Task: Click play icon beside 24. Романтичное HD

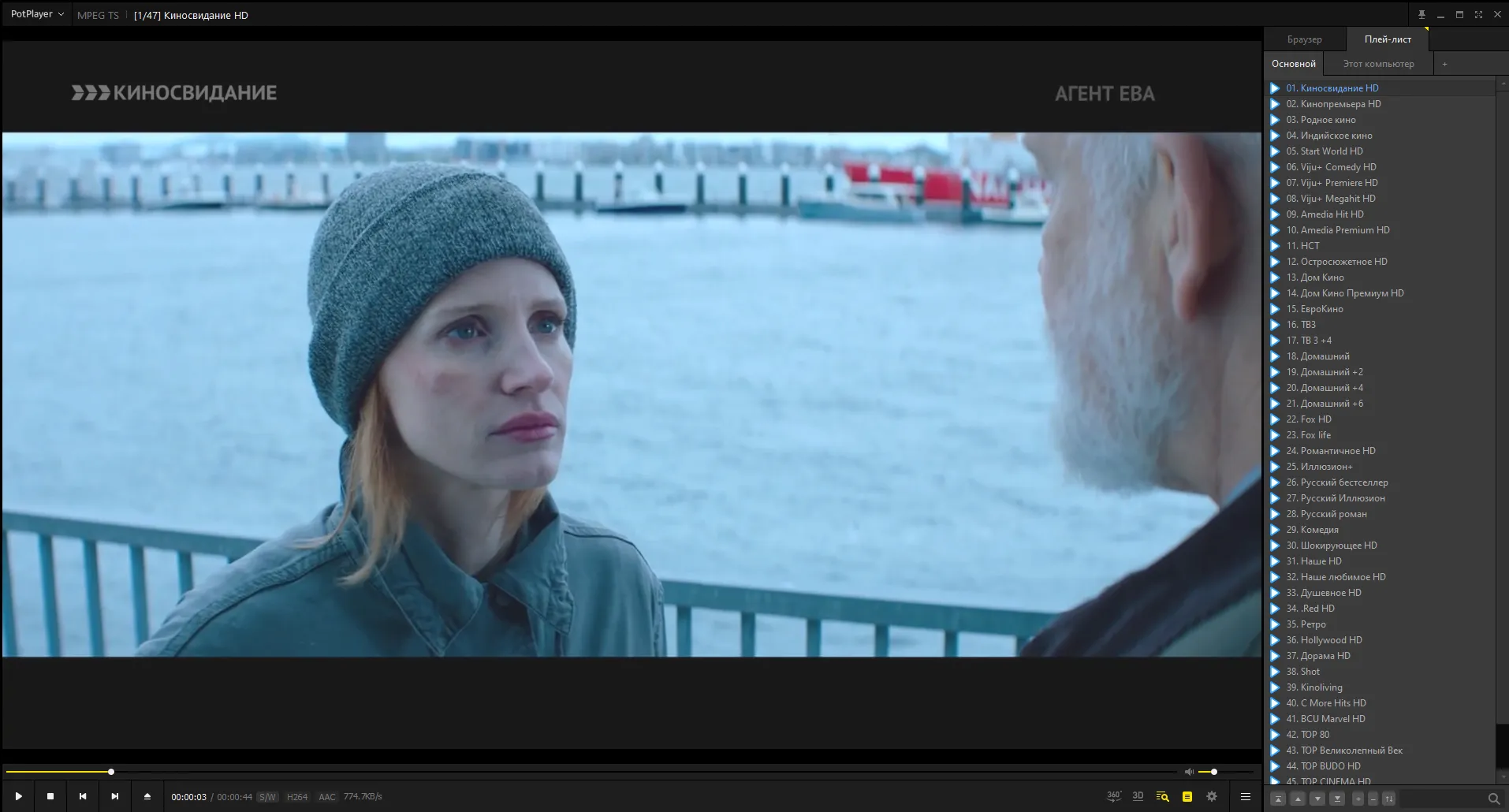Action: tap(1275, 451)
